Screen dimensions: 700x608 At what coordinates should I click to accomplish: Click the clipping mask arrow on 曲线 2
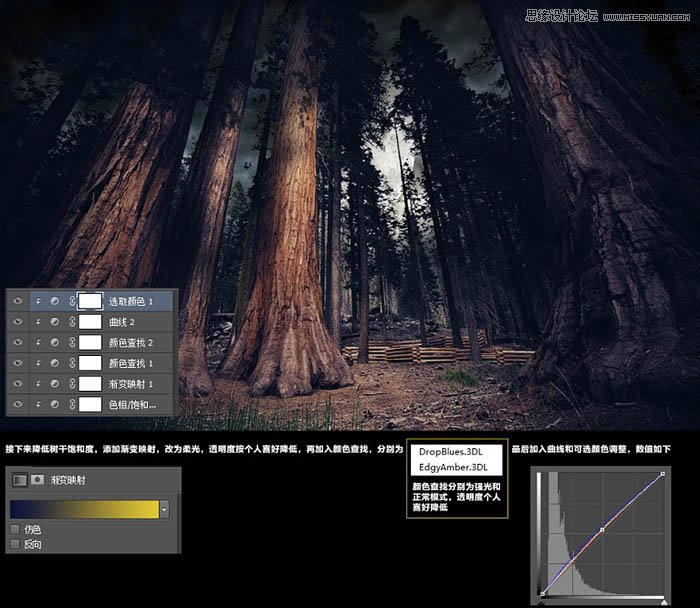point(38,322)
